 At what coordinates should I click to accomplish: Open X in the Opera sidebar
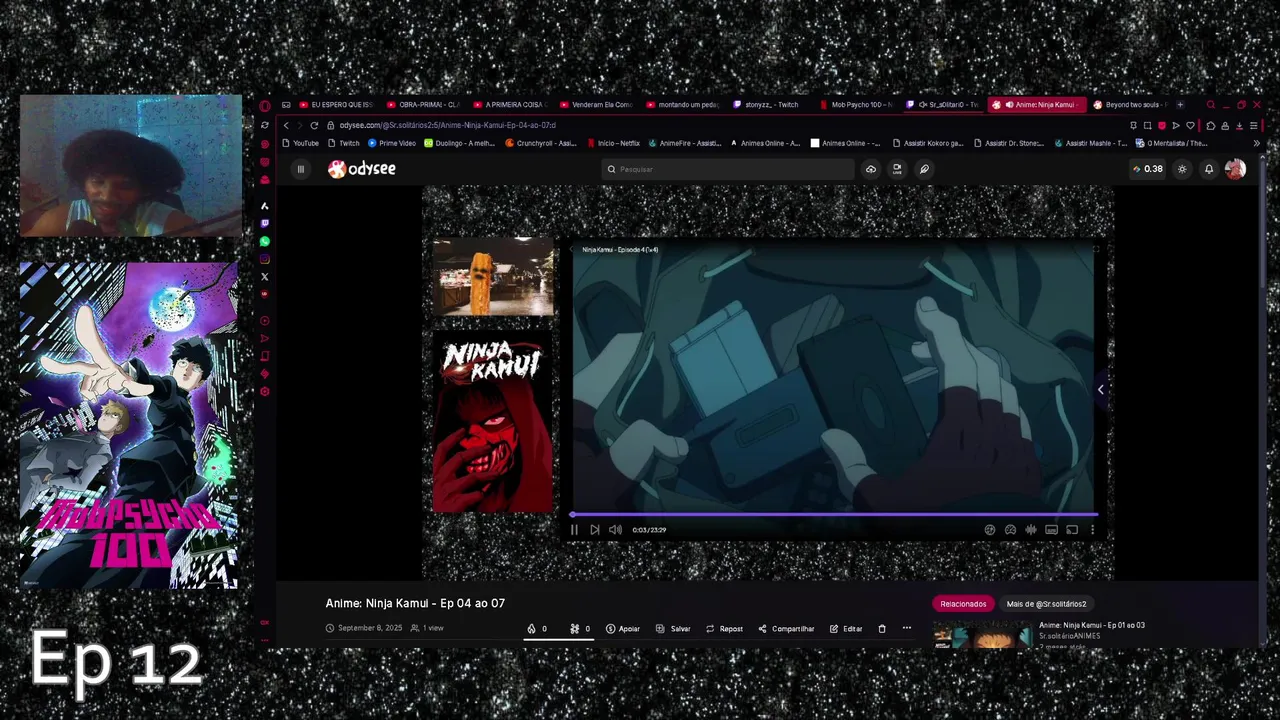point(265,277)
